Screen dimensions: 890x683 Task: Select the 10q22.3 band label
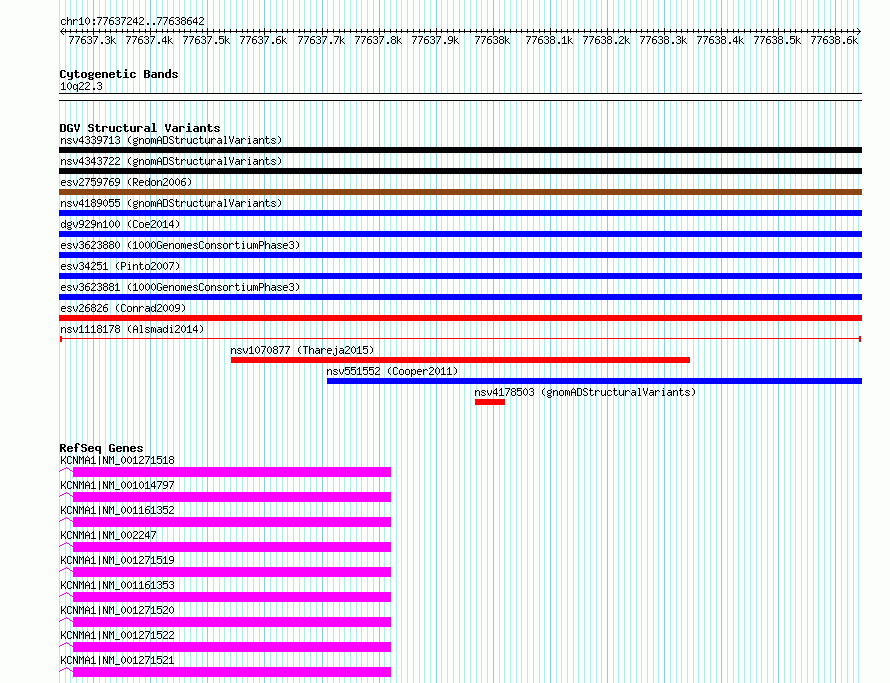click(x=81, y=86)
